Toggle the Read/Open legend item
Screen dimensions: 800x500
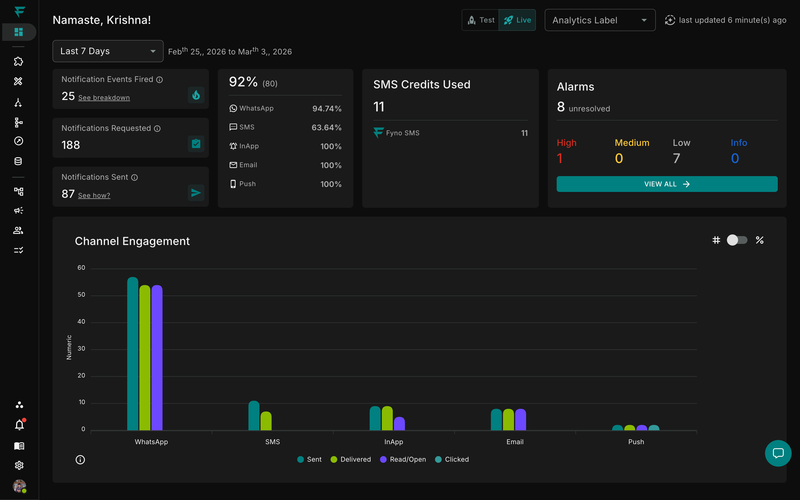(402, 460)
